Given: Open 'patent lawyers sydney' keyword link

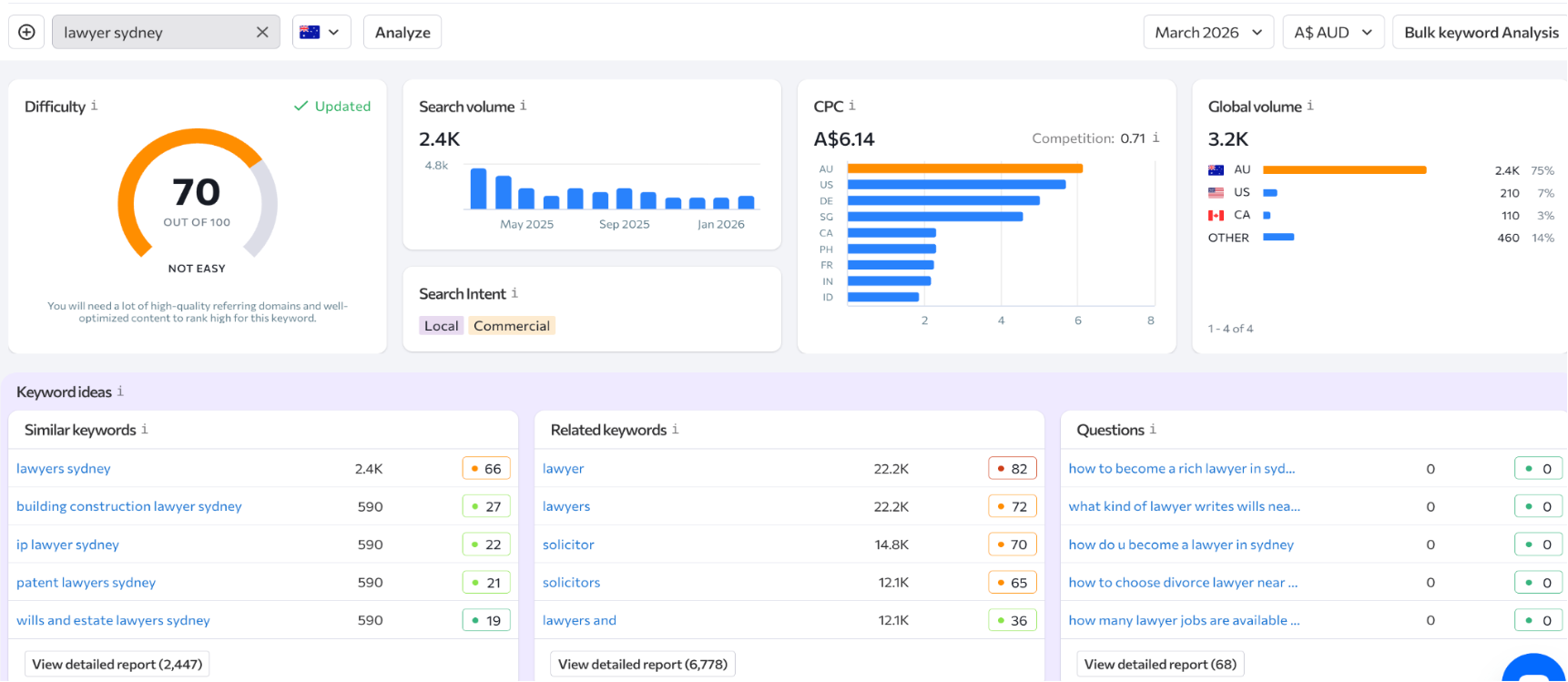Looking at the screenshot, I should [86, 582].
